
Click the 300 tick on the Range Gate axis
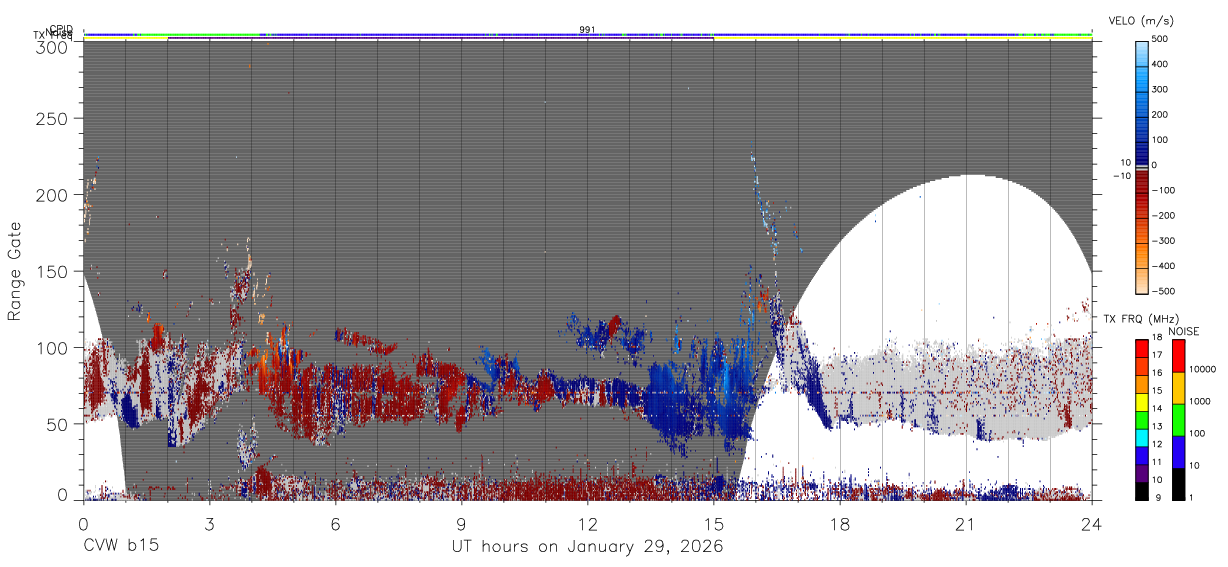pos(52,46)
